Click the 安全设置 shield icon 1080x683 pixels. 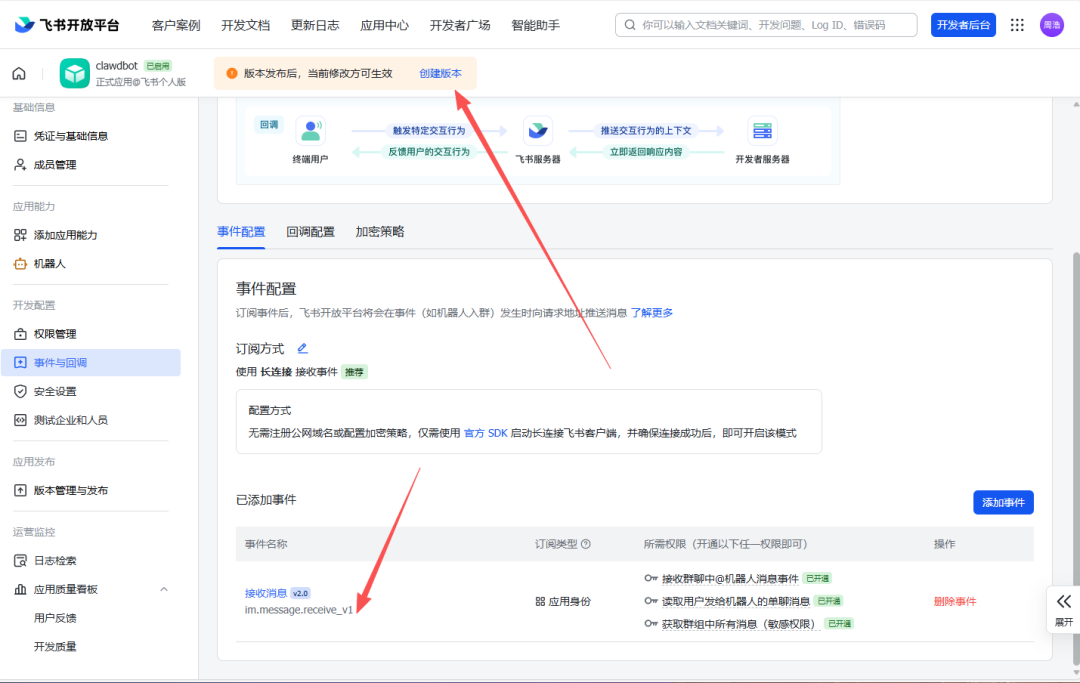[20, 391]
